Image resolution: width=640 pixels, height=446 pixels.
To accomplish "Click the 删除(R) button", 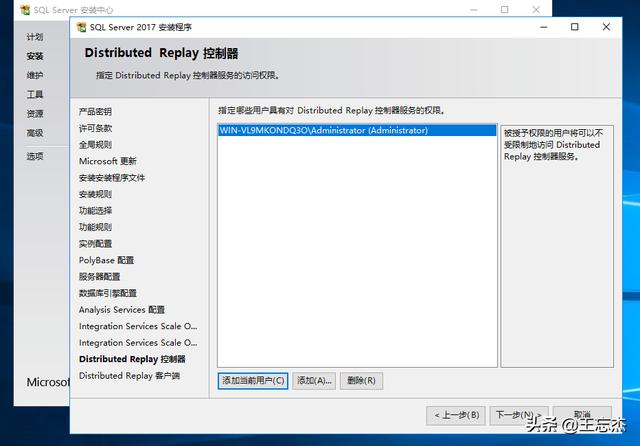I will (x=361, y=381).
